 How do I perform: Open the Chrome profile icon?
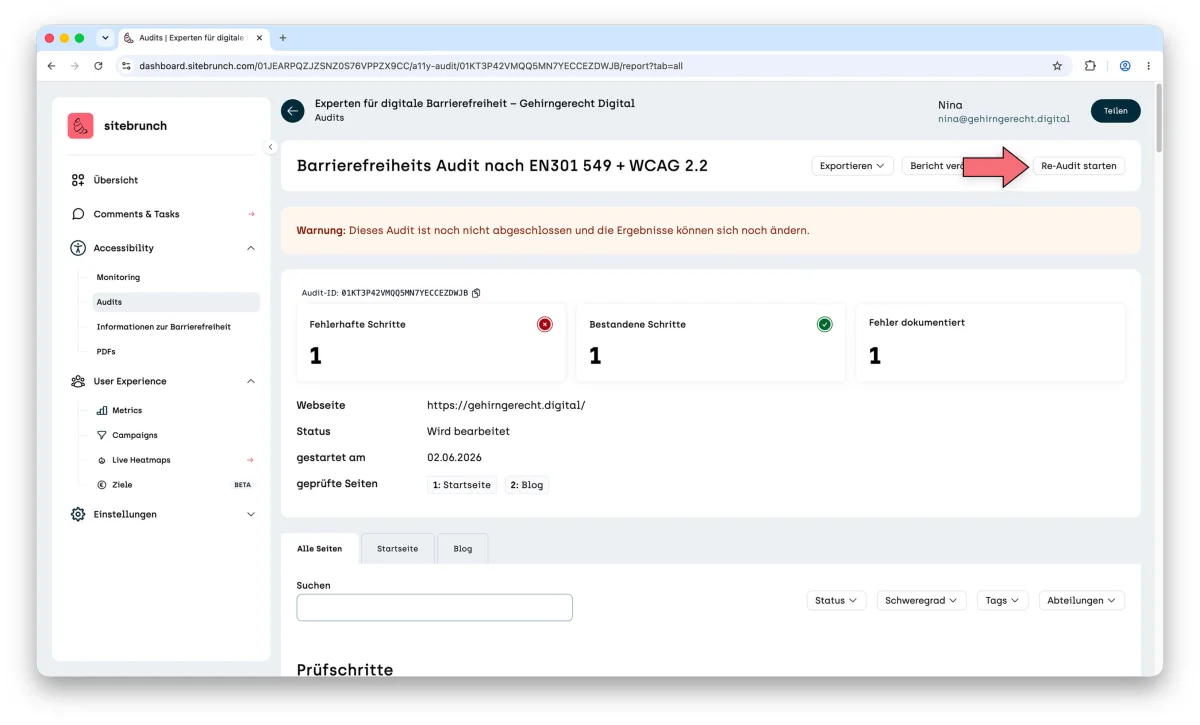point(1125,66)
